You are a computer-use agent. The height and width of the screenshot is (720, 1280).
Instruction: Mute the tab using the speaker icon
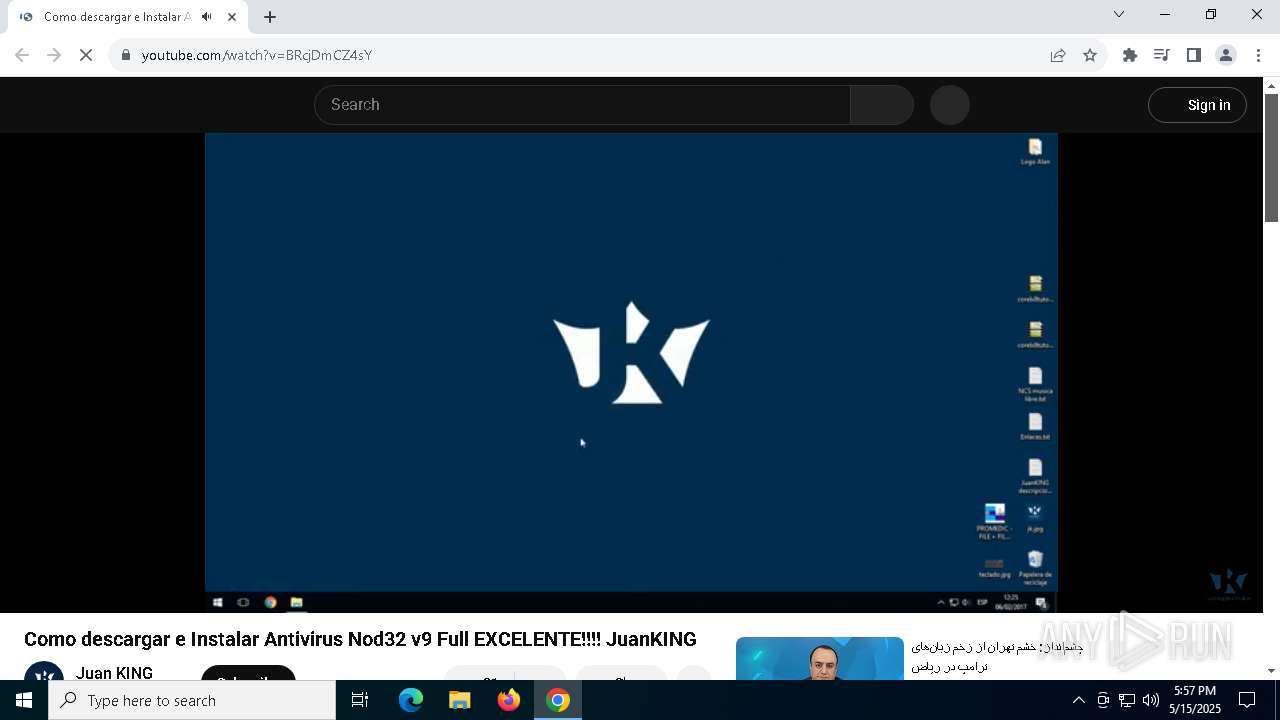(206, 17)
